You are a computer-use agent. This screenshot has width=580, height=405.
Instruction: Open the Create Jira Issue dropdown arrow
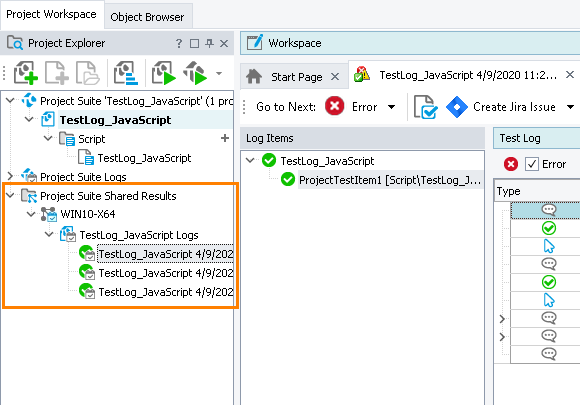(570, 107)
